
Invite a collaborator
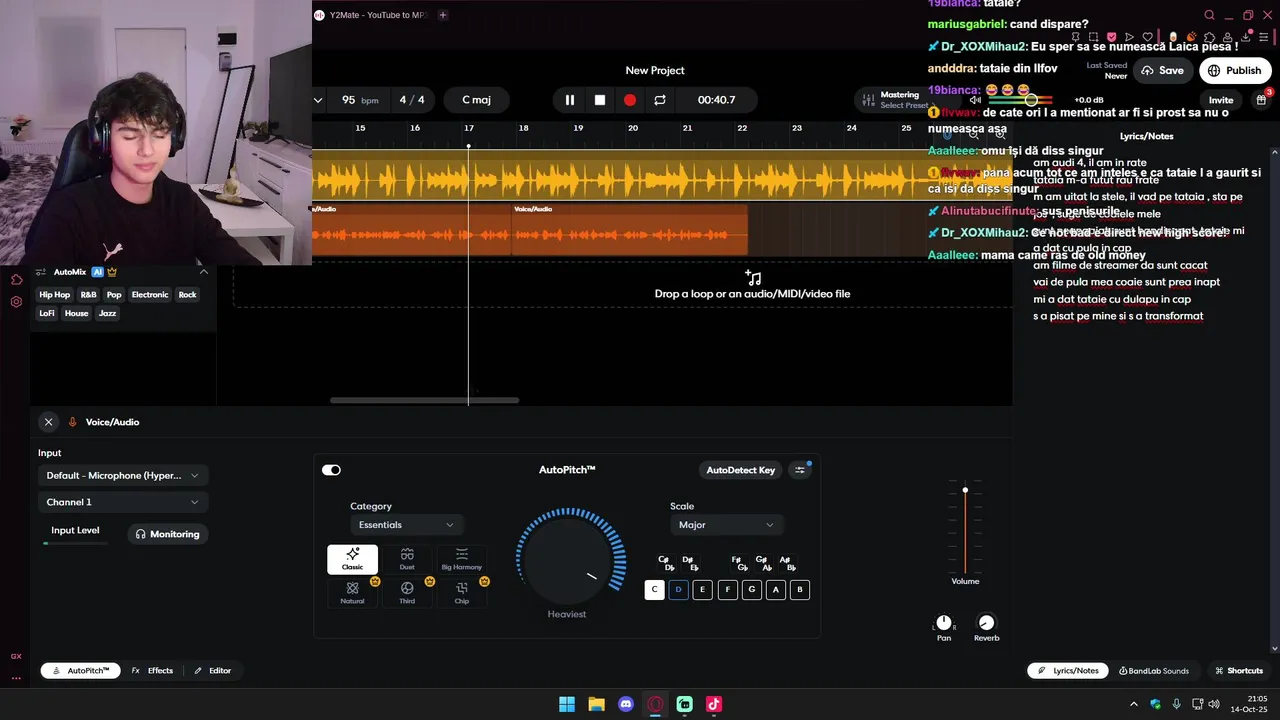1221,100
